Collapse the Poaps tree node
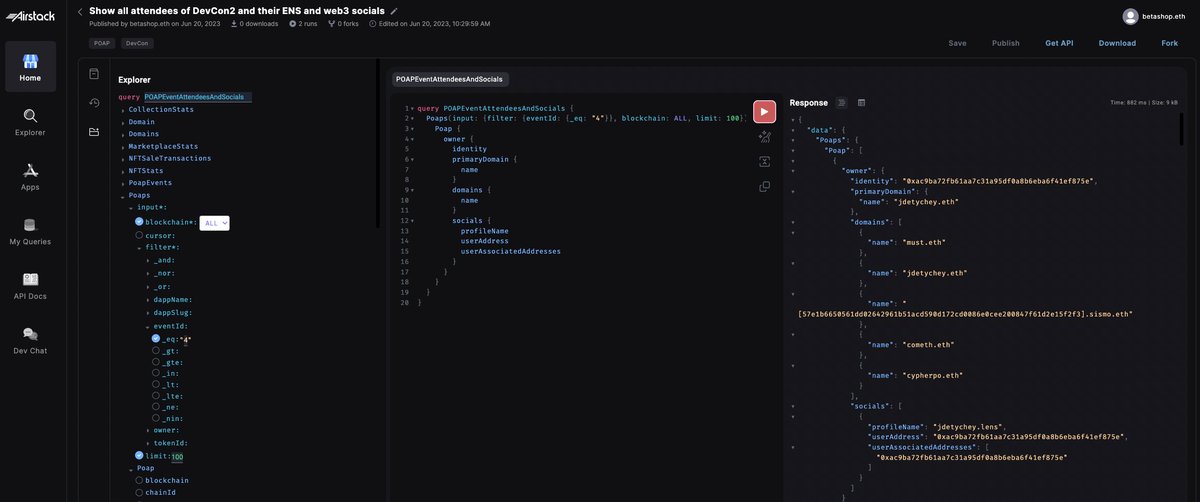 pyautogui.click(x=123, y=196)
